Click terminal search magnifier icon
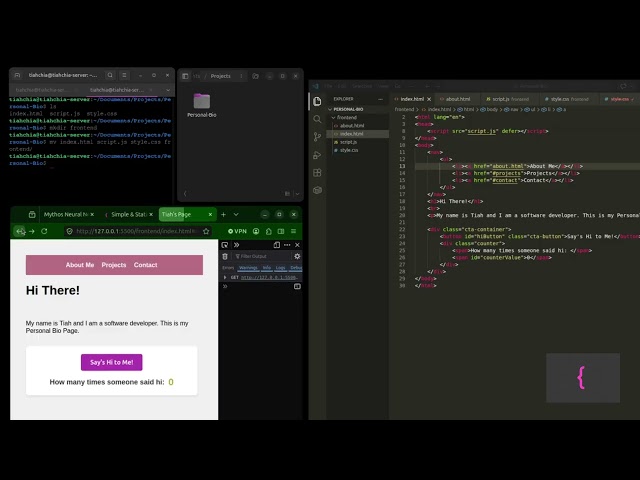The image size is (640, 480). tap(110, 75)
